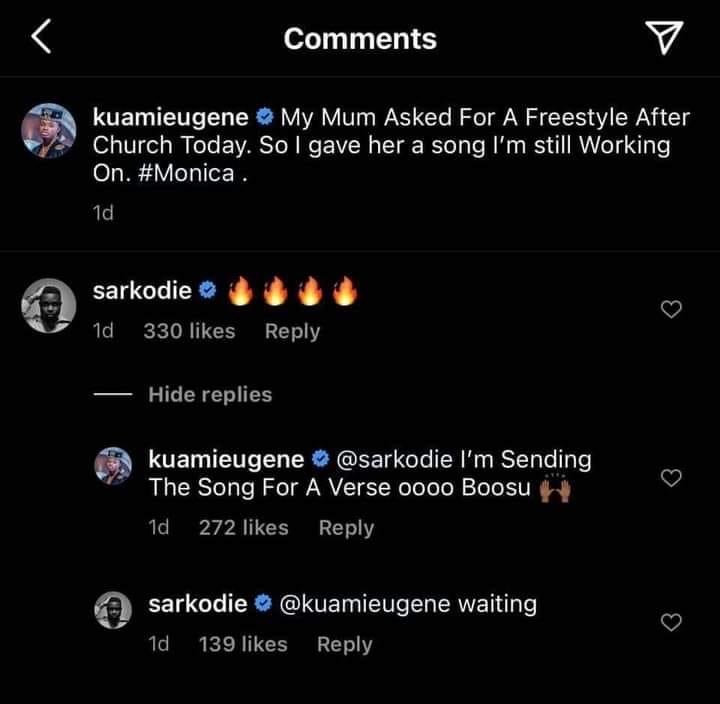This screenshot has width=720, height=704.
Task: Like sarkodie's 'waiting' reply
Action: tap(672, 623)
